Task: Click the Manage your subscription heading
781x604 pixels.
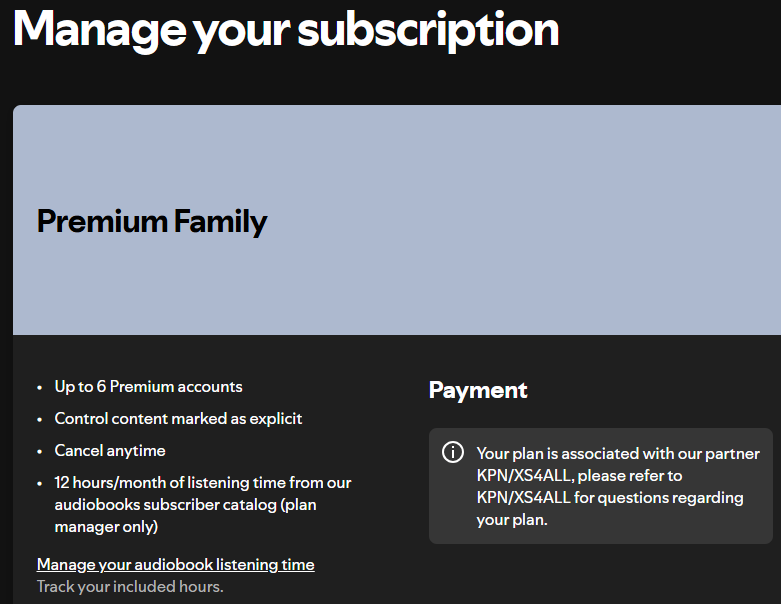Action: click(x=286, y=30)
